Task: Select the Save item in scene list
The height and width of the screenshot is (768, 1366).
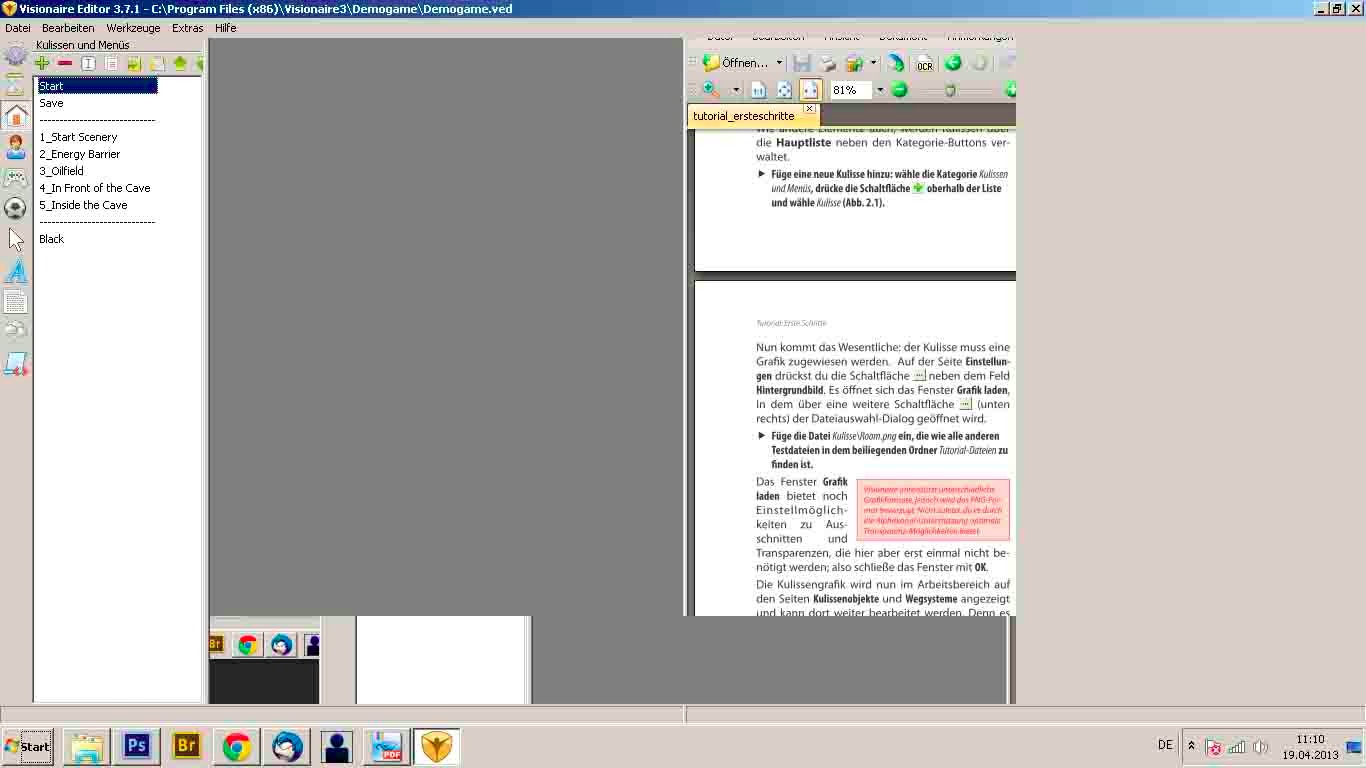Action: pos(51,103)
